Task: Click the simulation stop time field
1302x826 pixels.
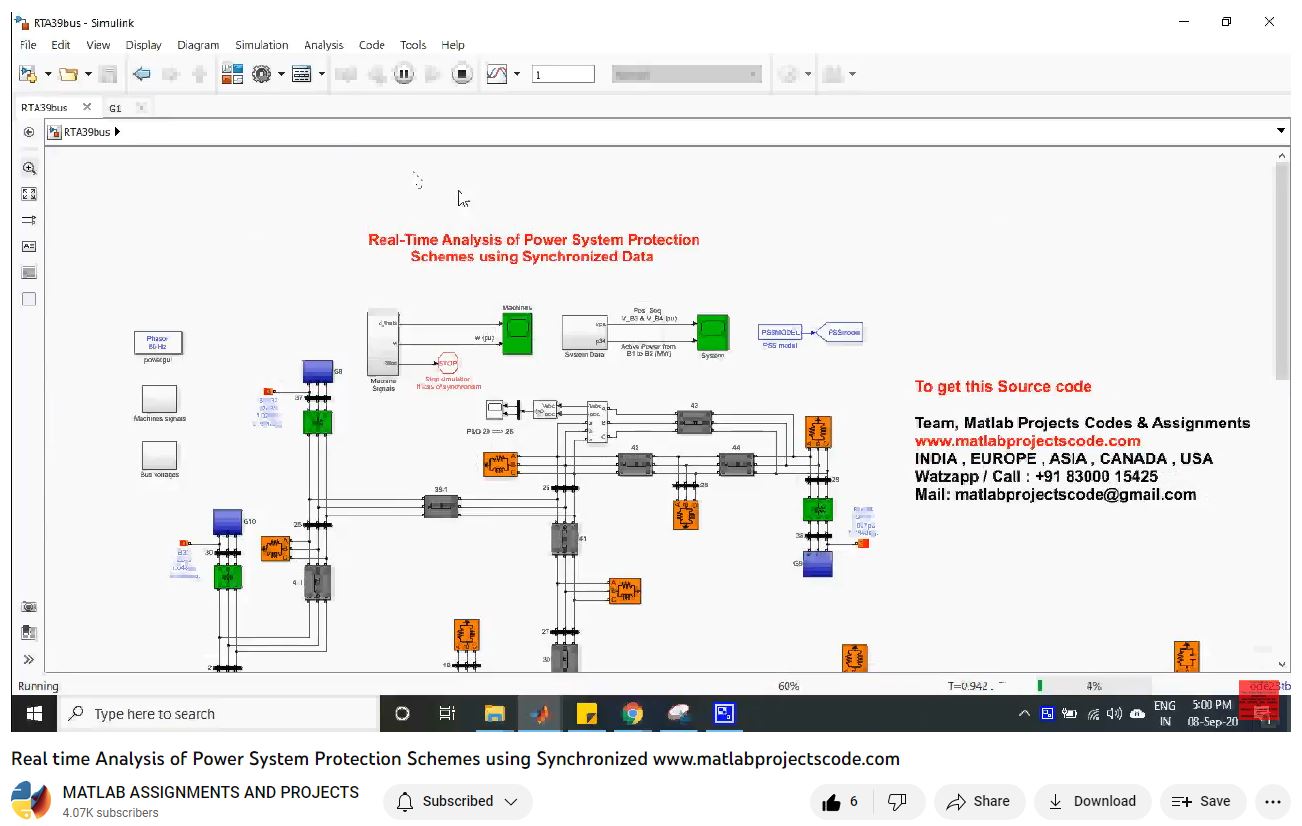Action: point(563,74)
